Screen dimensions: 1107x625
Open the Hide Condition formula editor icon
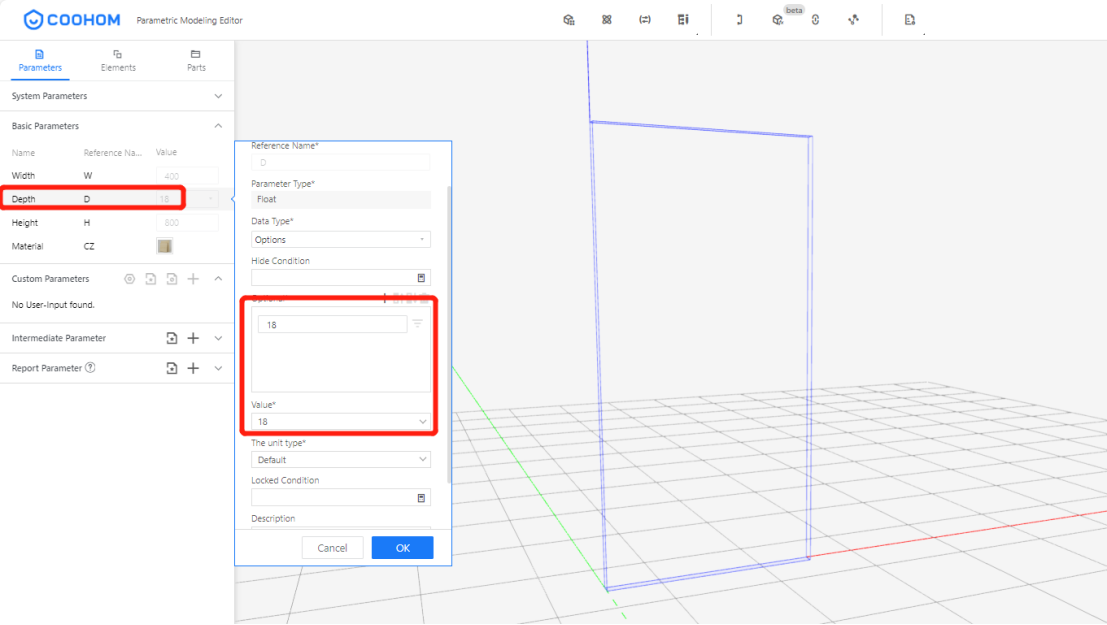[421, 278]
